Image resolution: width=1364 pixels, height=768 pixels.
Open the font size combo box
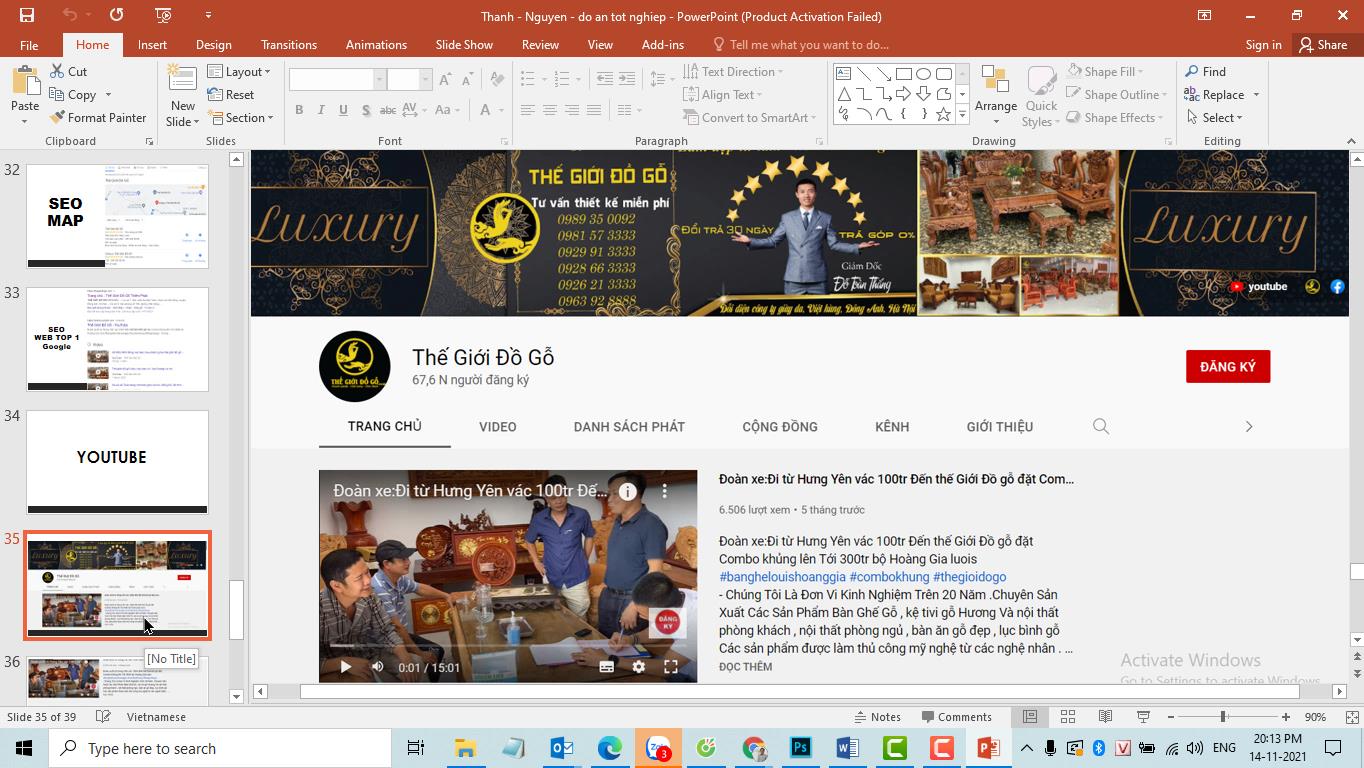(x=409, y=79)
